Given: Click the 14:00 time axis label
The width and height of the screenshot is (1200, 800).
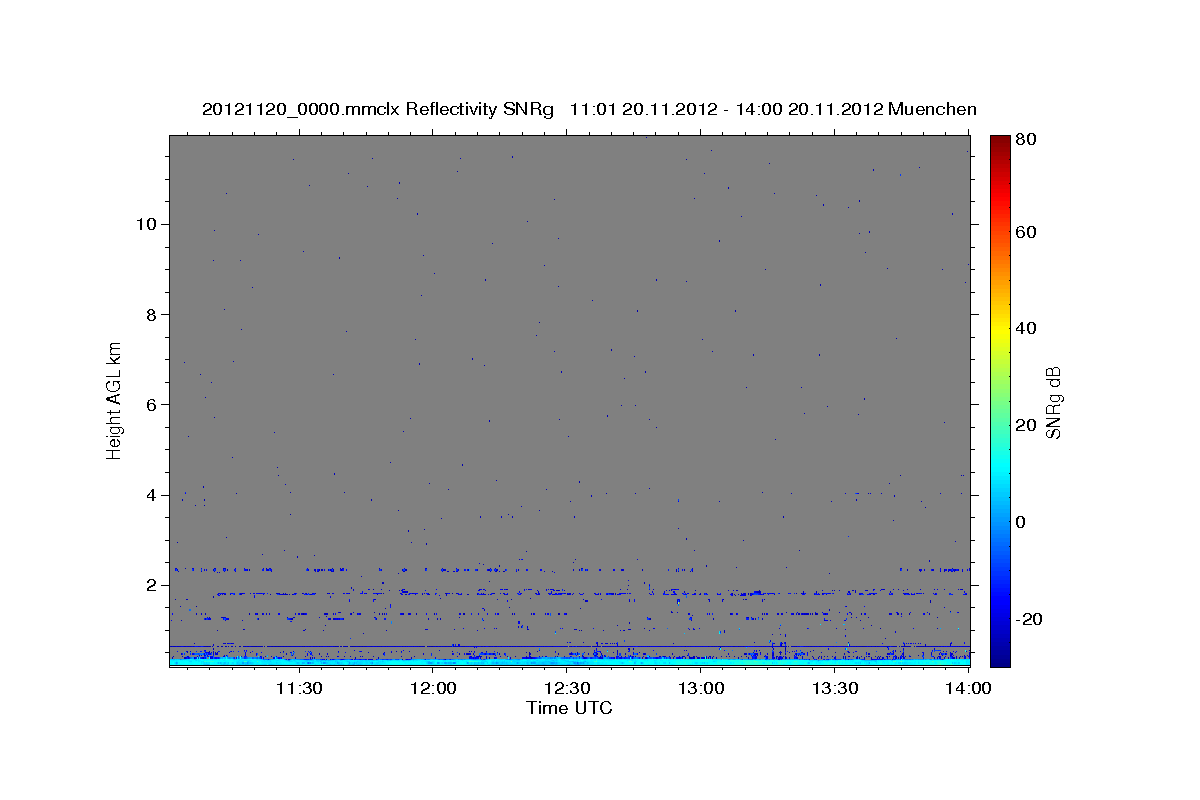Looking at the screenshot, I should coord(968,688).
